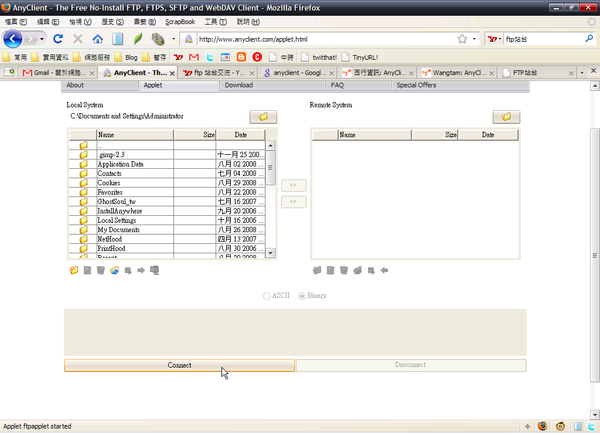
Task: Click the stop loading X icon
Action: 78,39
